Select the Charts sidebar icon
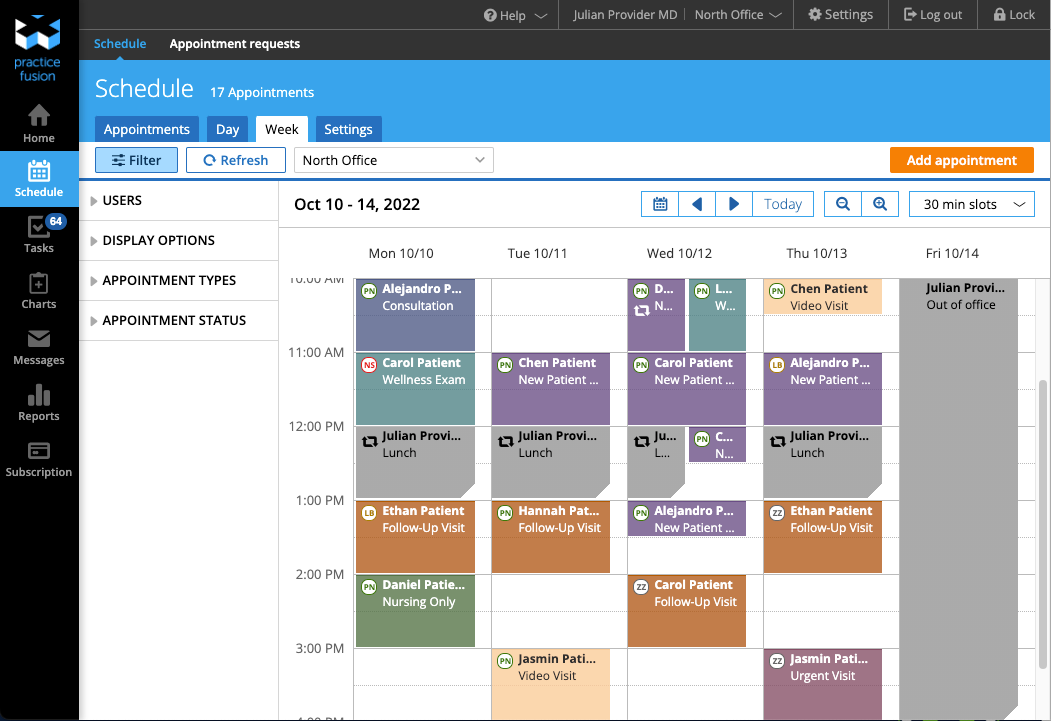This screenshot has height=721, width=1051. click(38, 291)
